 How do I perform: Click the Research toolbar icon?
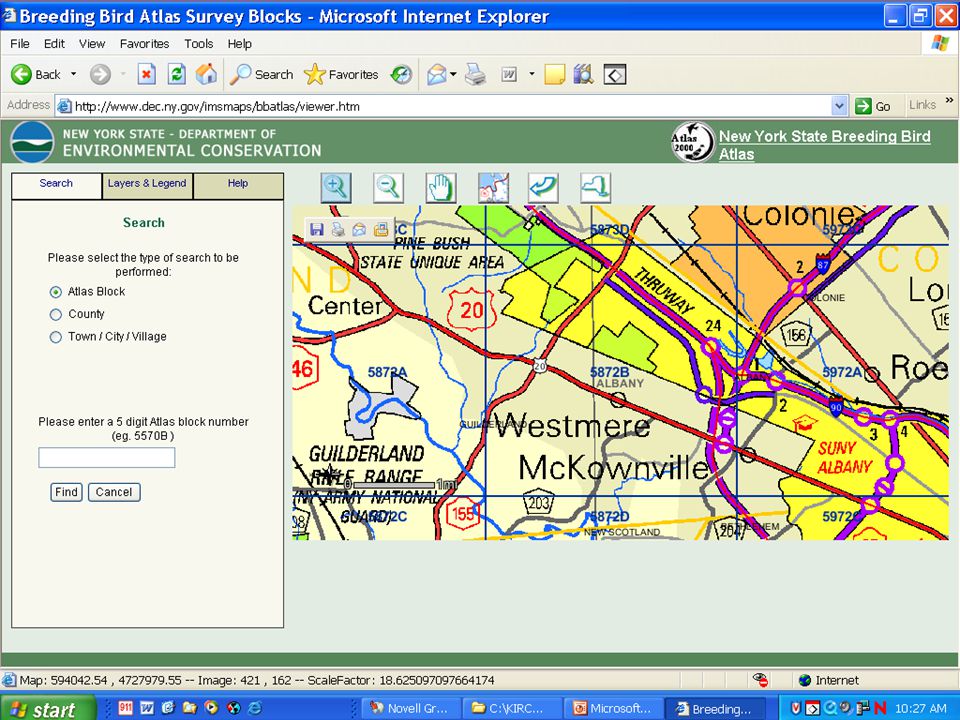(583, 75)
